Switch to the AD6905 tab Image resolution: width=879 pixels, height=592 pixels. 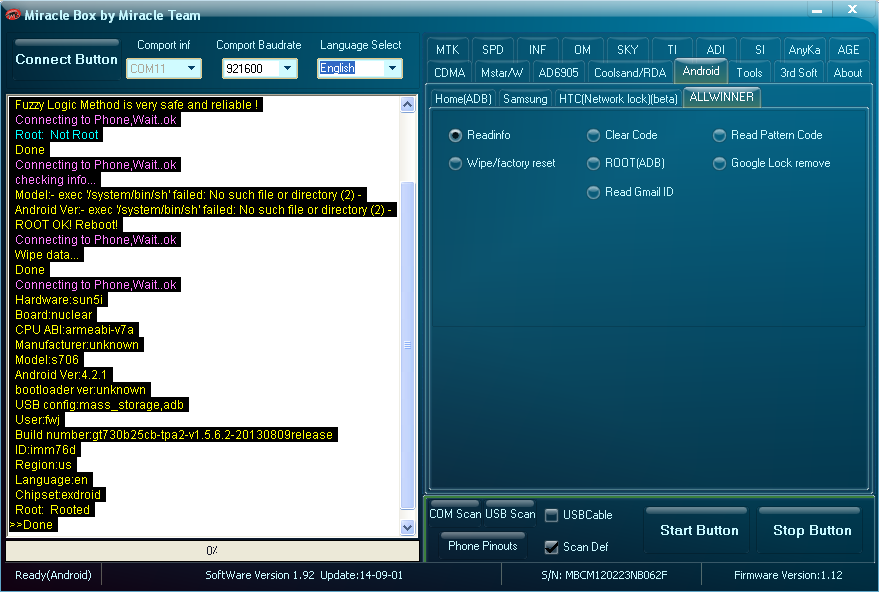[558, 73]
